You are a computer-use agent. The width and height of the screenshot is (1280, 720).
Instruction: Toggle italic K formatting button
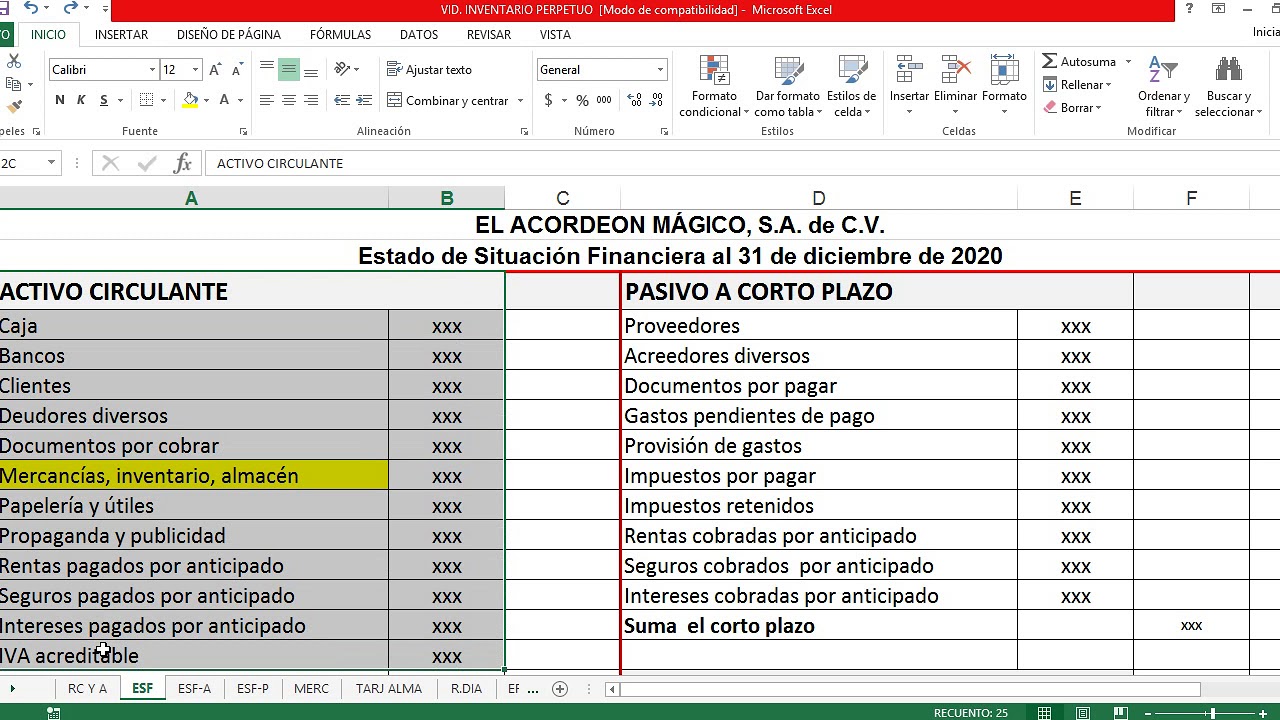click(x=81, y=100)
